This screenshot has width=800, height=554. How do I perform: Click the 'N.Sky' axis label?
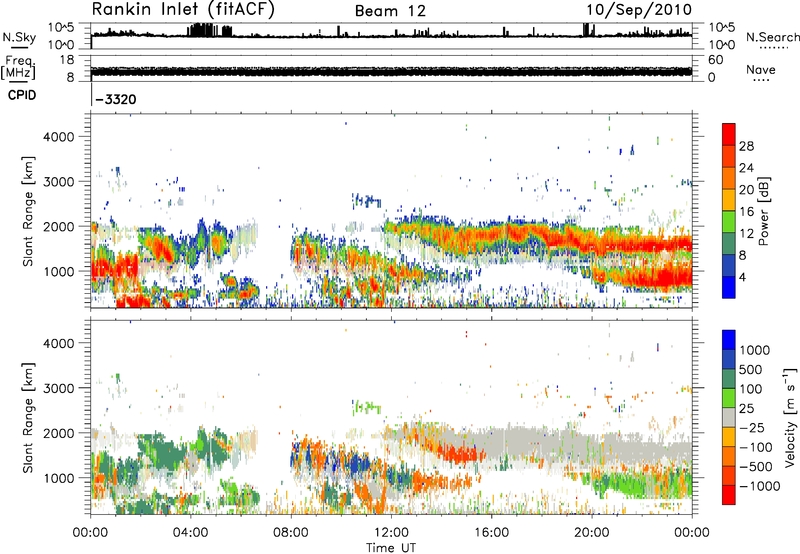coord(19,37)
